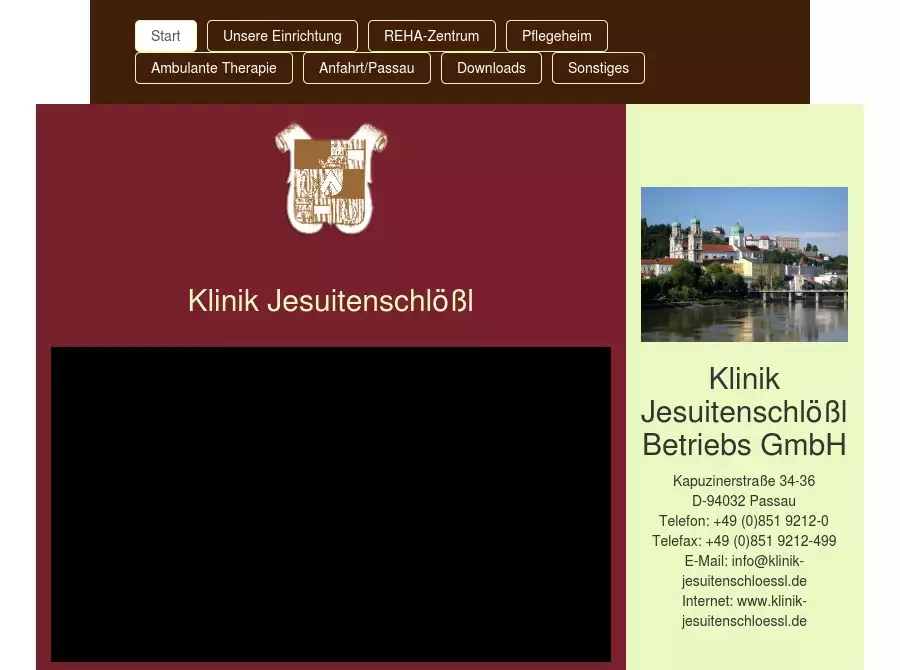Select Pflegeheim in the navigation bar
900x670 pixels.
pos(556,36)
